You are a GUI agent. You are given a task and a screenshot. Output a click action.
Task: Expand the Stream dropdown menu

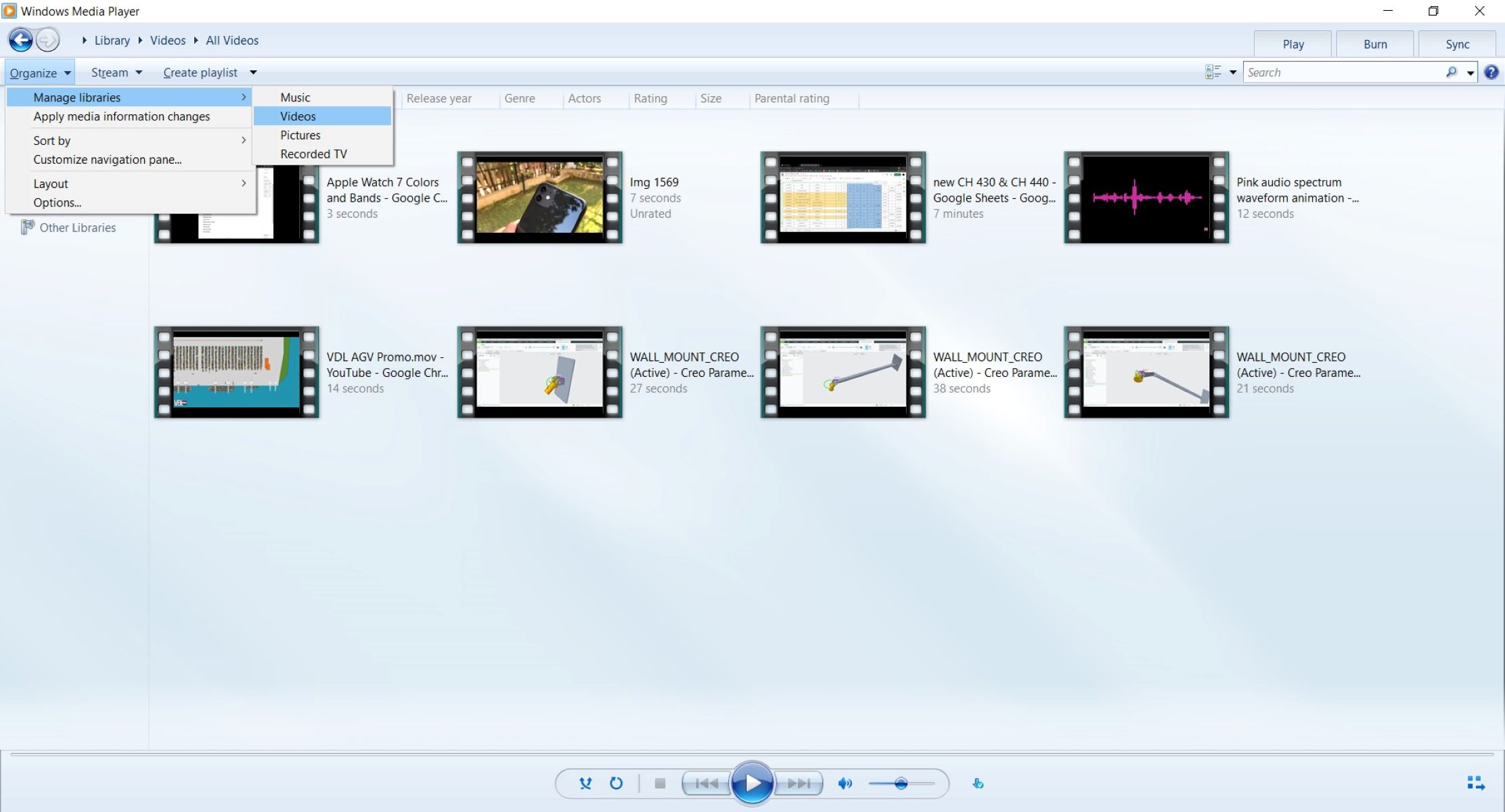116,72
